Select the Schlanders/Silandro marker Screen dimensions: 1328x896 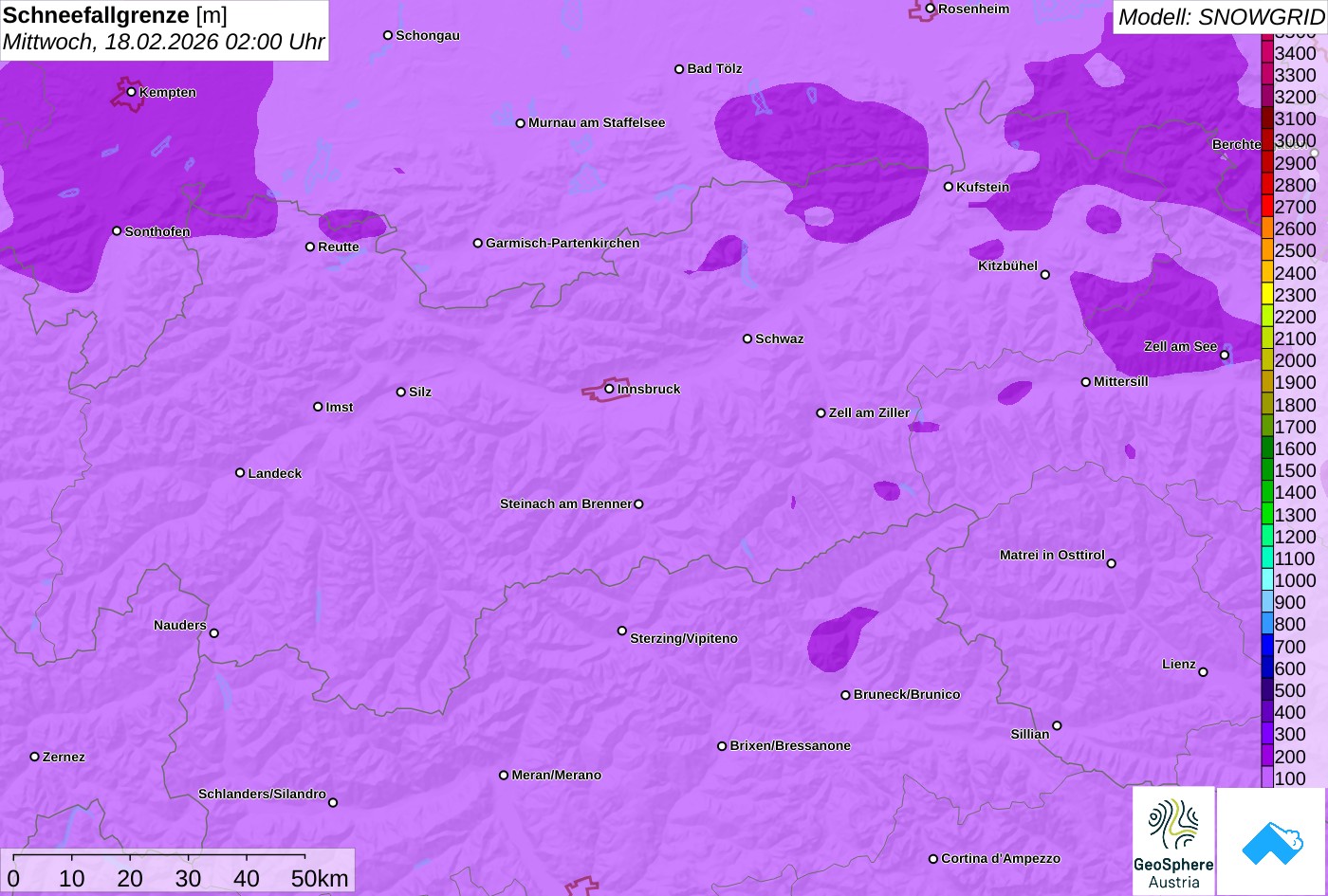(x=333, y=803)
